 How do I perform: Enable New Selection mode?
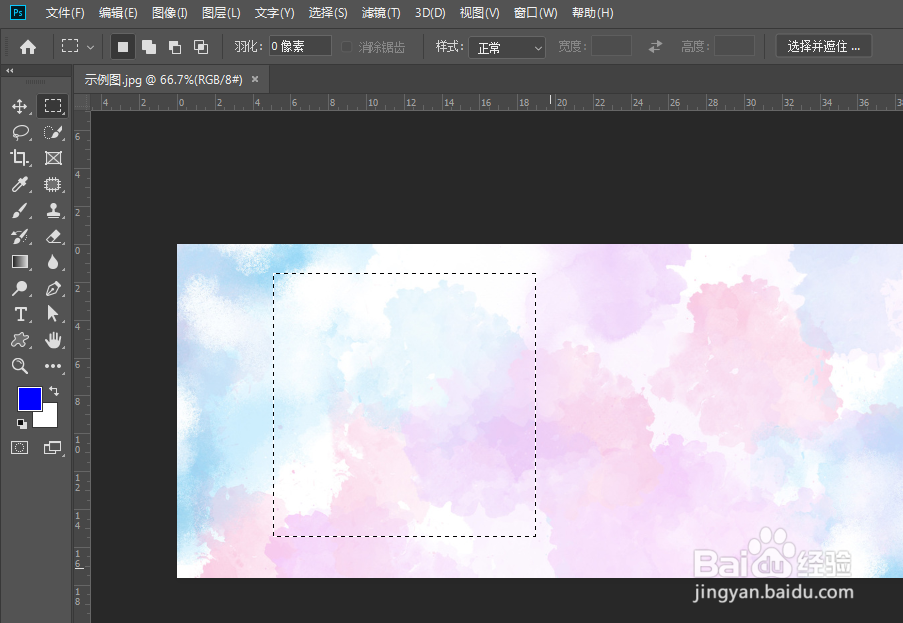(123, 47)
